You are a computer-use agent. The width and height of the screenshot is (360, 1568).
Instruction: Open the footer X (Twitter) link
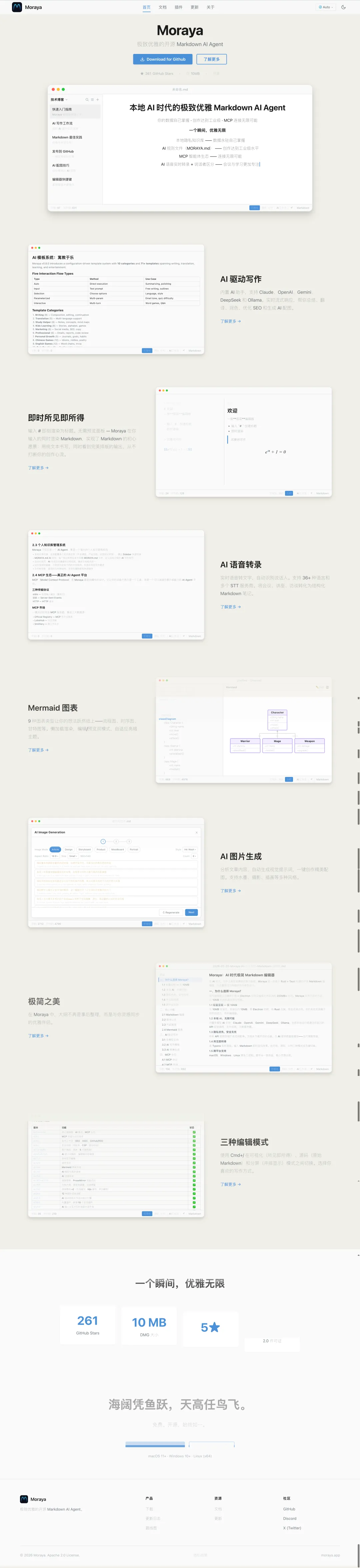coord(292,1527)
